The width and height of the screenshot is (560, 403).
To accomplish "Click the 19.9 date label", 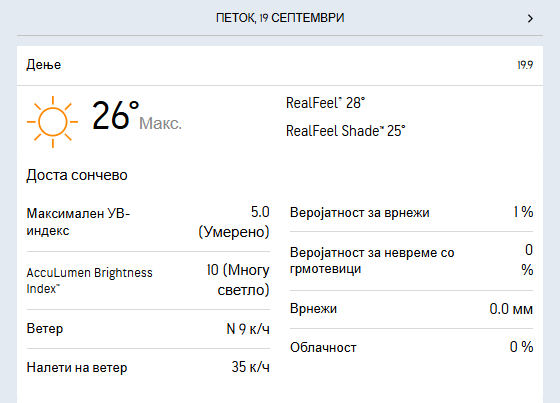I will click(525, 65).
